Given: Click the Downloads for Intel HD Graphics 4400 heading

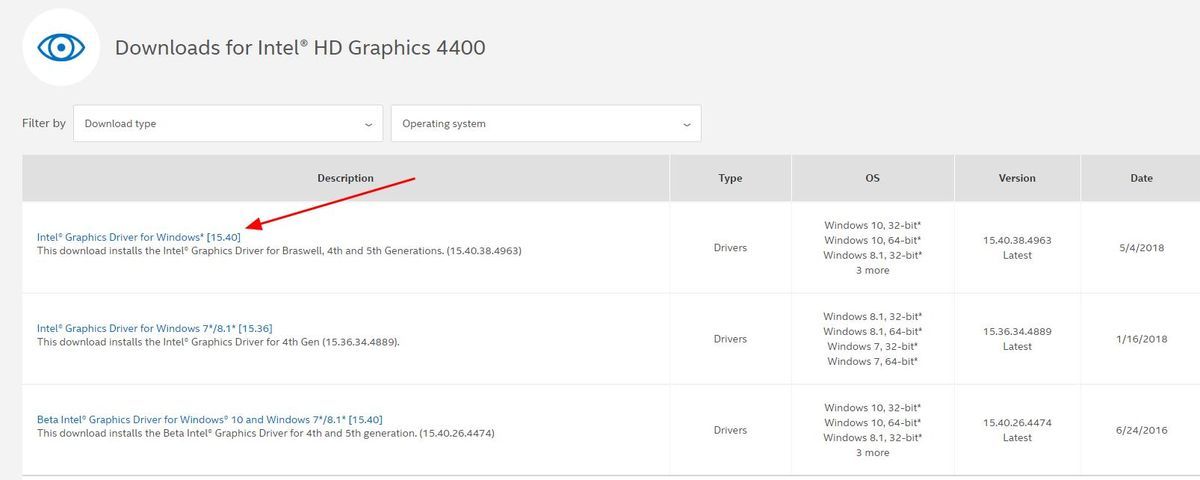Looking at the screenshot, I should tap(300, 47).
